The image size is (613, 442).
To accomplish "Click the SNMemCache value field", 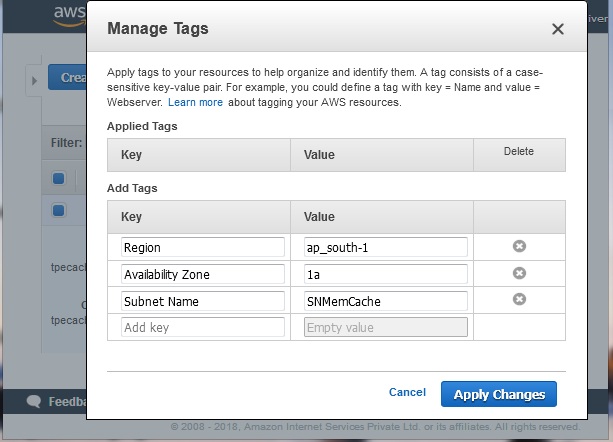I will click(385, 300).
